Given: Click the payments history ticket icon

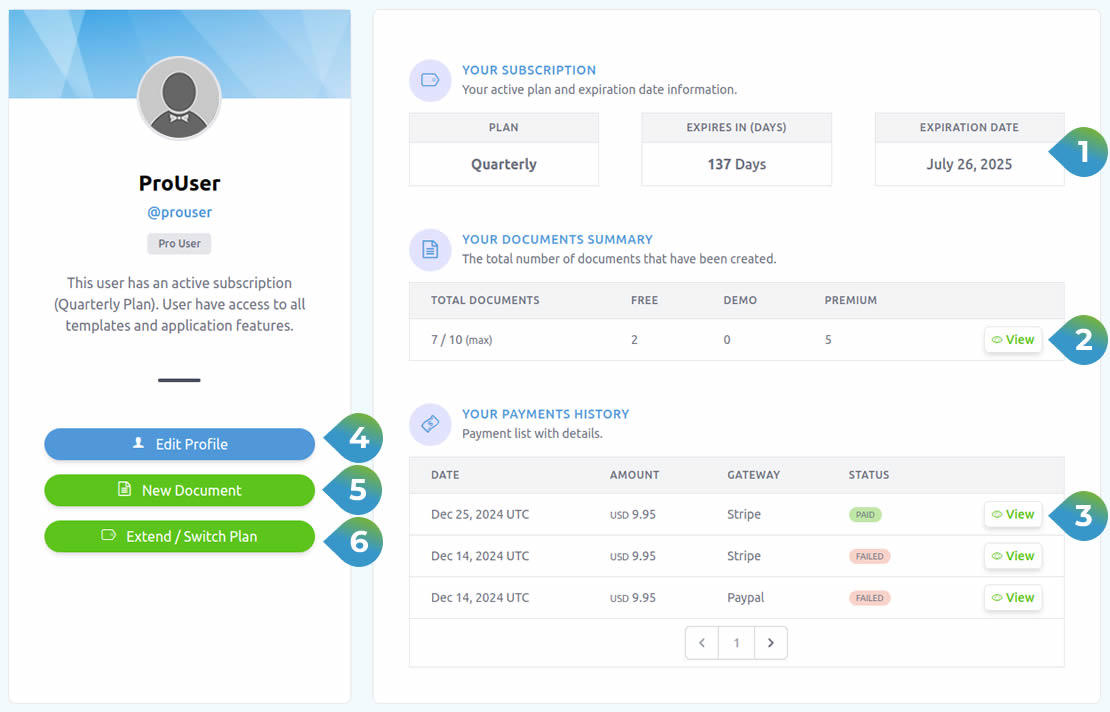Looking at the screenshot, I should pos(430,423).
